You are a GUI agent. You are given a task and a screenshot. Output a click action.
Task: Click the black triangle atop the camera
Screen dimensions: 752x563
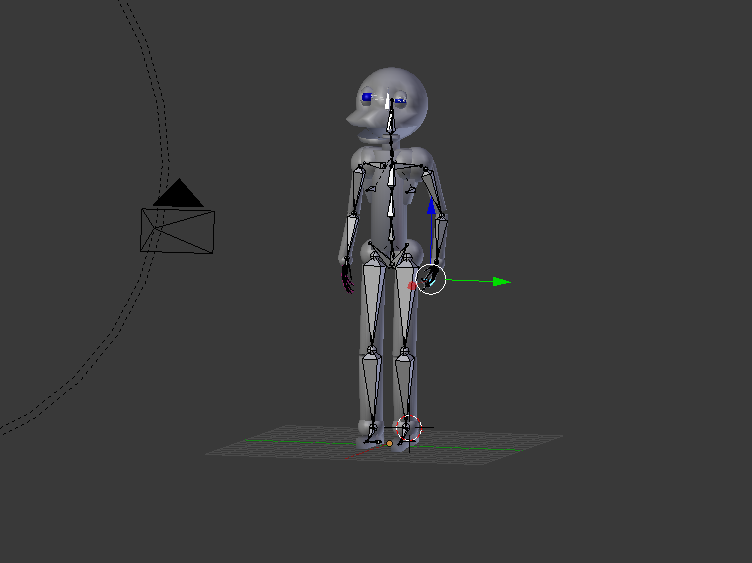coord(178,193)
